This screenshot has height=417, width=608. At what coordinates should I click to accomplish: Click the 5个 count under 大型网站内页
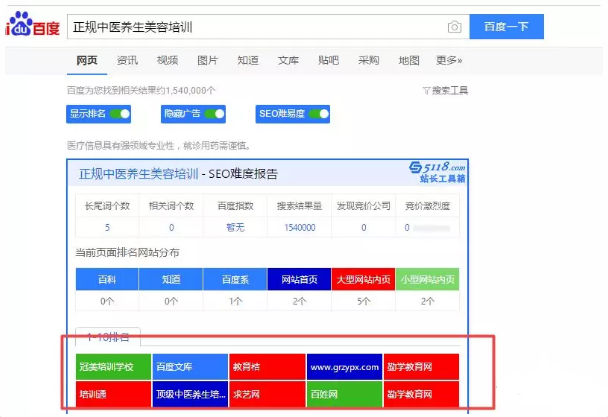click(363, 301)
